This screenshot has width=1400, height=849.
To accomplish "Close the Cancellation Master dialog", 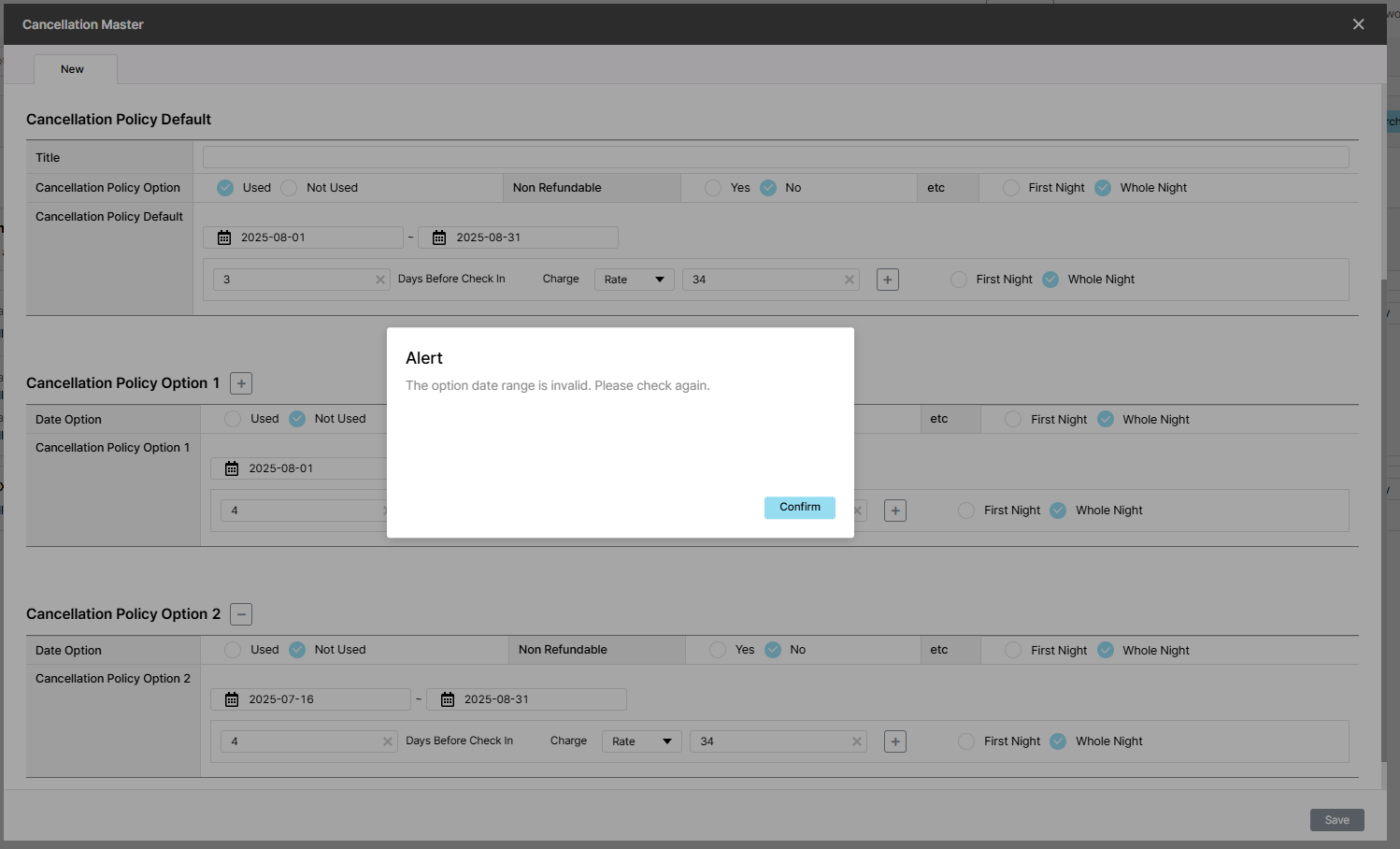I will 1359,24.
